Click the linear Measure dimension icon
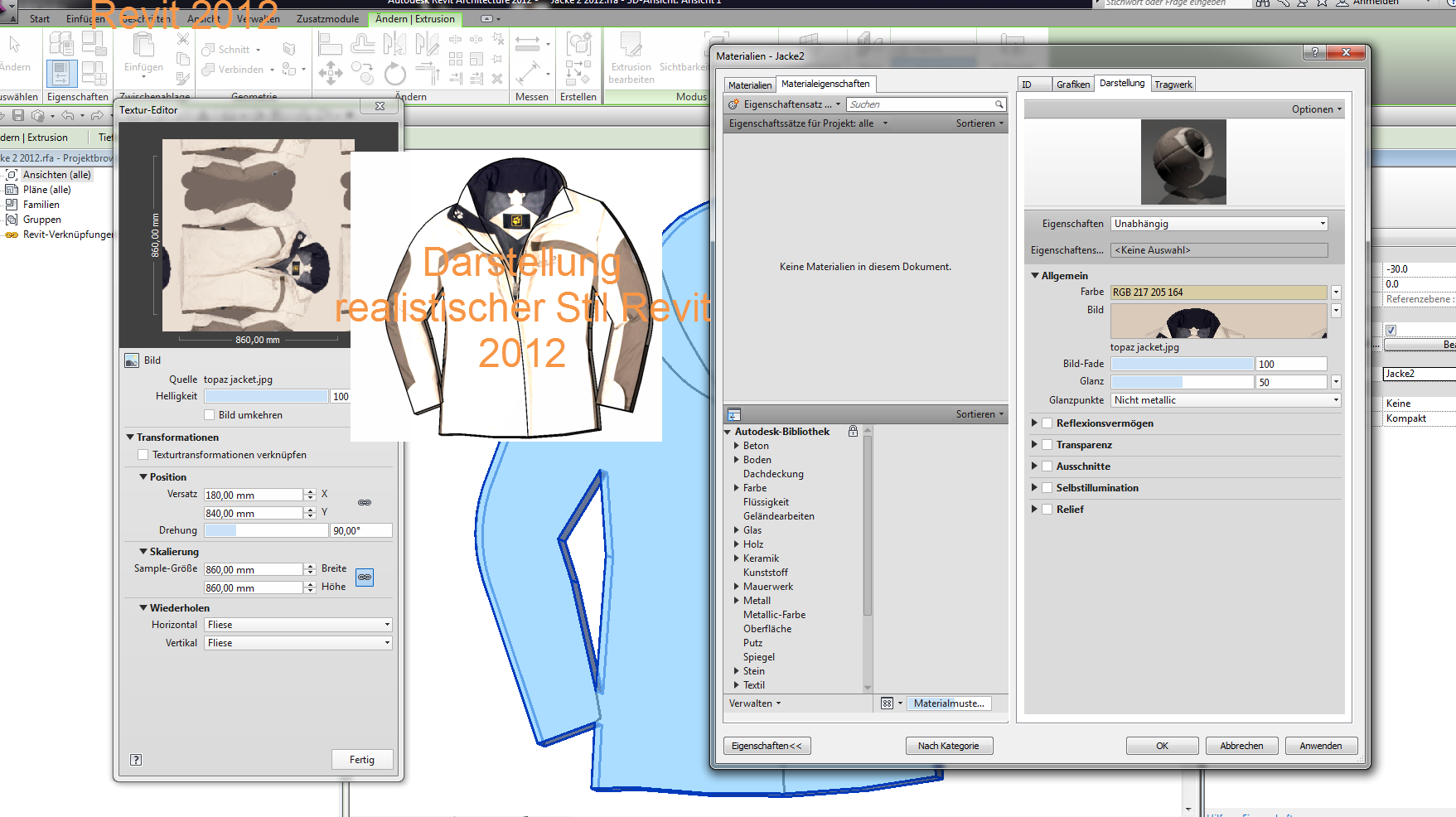This screenshot has height=817, width=1456. click(527, 43)
